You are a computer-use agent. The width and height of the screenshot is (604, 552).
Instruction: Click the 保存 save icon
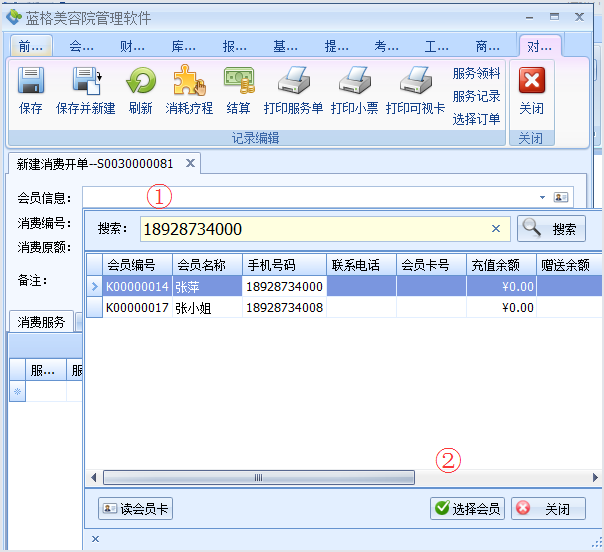click(x=30, y=81)
